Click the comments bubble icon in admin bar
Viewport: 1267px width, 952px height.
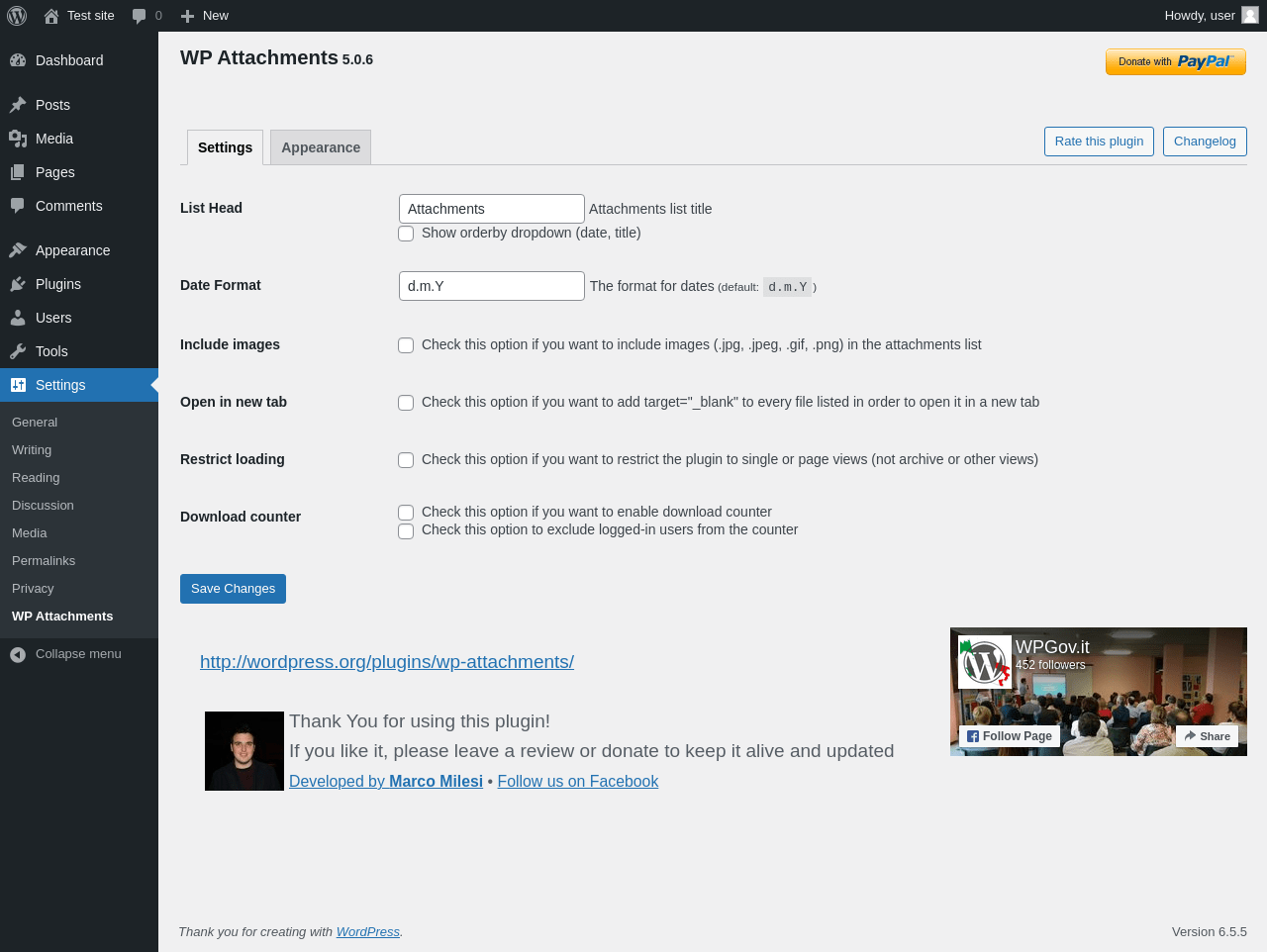point(140,16)
